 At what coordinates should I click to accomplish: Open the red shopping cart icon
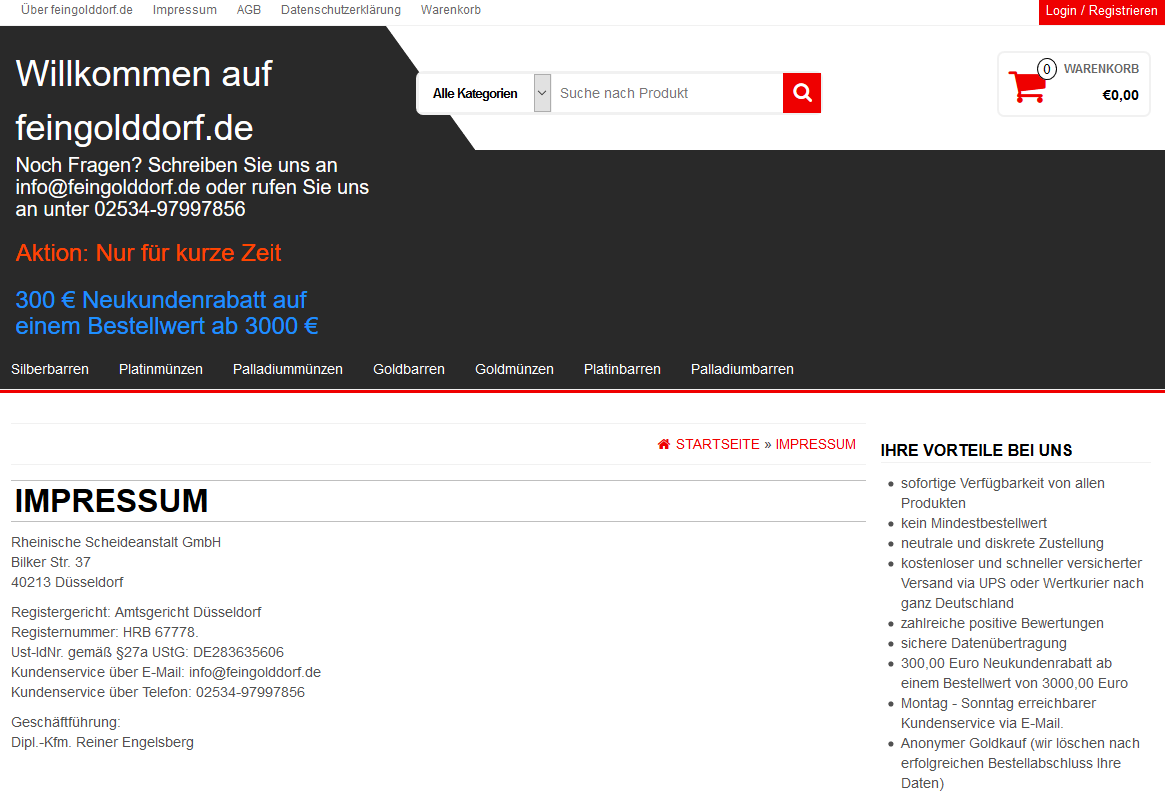pos(1027,86)
